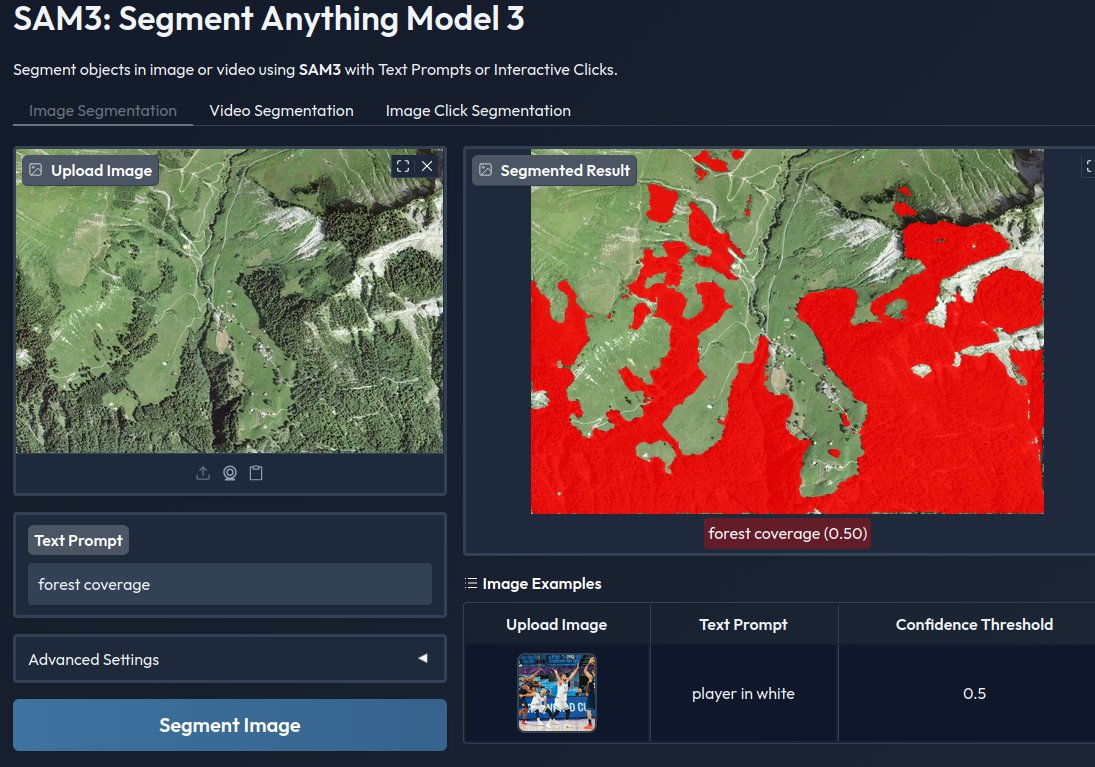Remove the uploaded image with X icon

click(427, 166)
